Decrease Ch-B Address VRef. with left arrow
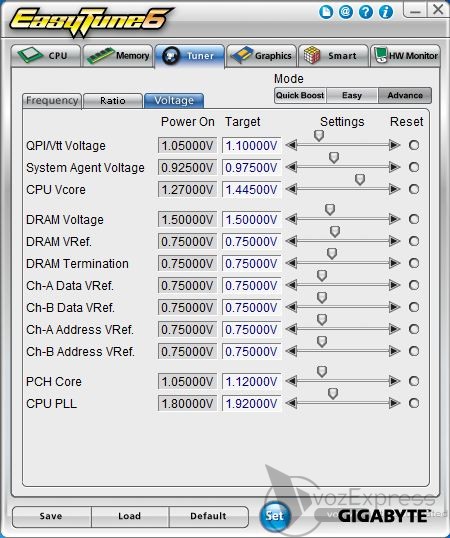 [x=291, y=351]
